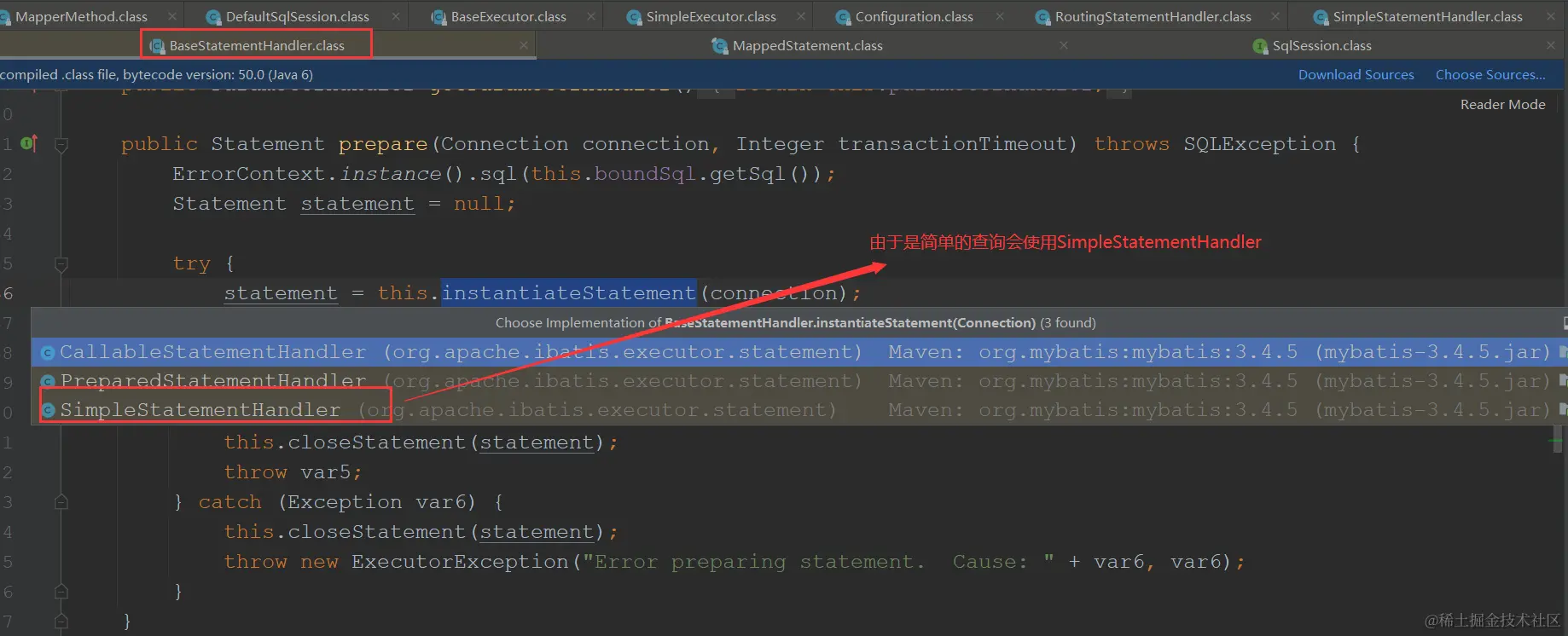Collapse the prepare method fold marker
1568x636 pixels.
point(61,145)
